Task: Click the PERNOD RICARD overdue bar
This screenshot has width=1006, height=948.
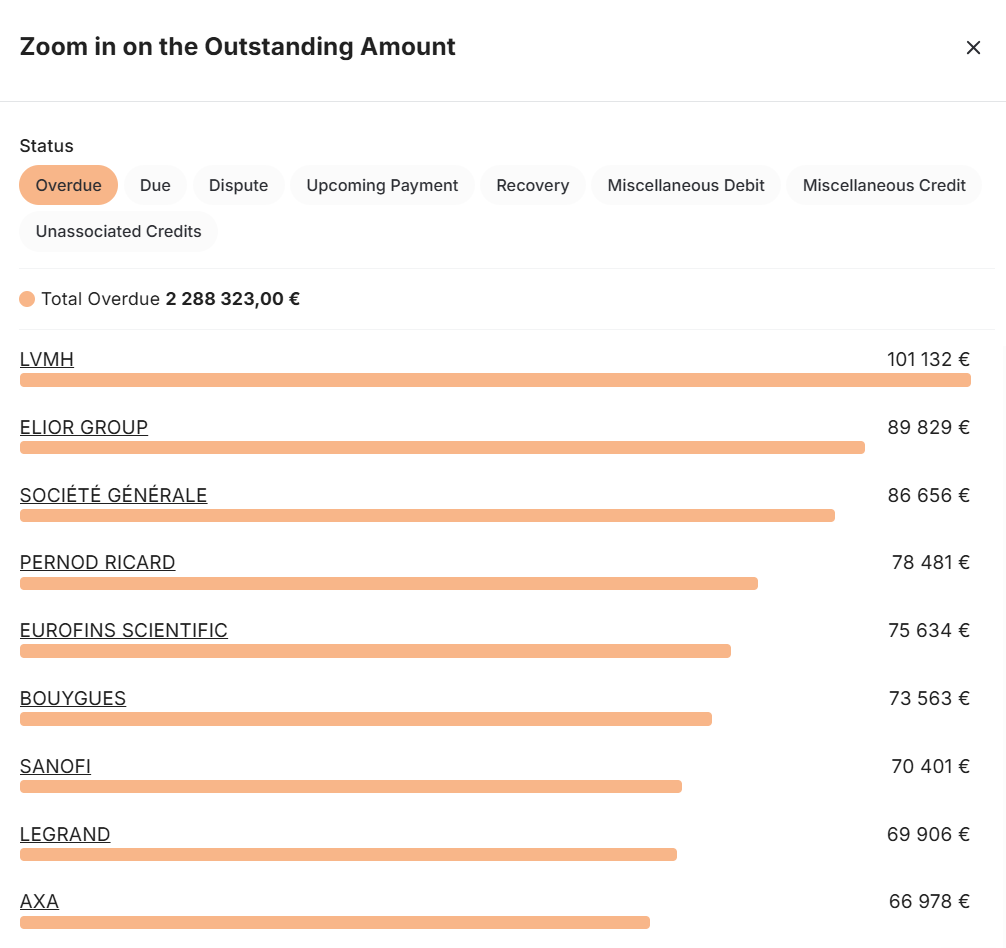Action: (389, 584)
